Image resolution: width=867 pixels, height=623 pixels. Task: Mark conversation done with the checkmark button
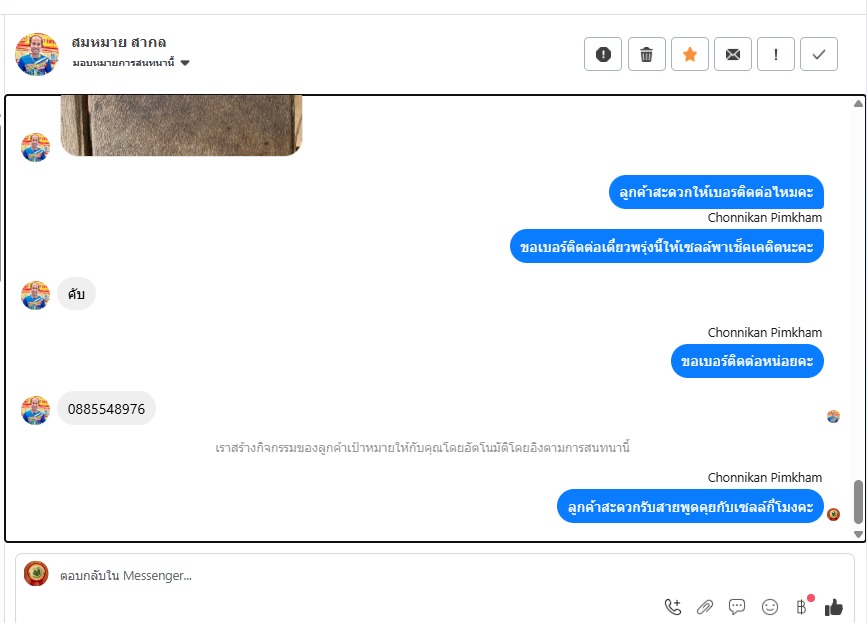coord(819,54)
